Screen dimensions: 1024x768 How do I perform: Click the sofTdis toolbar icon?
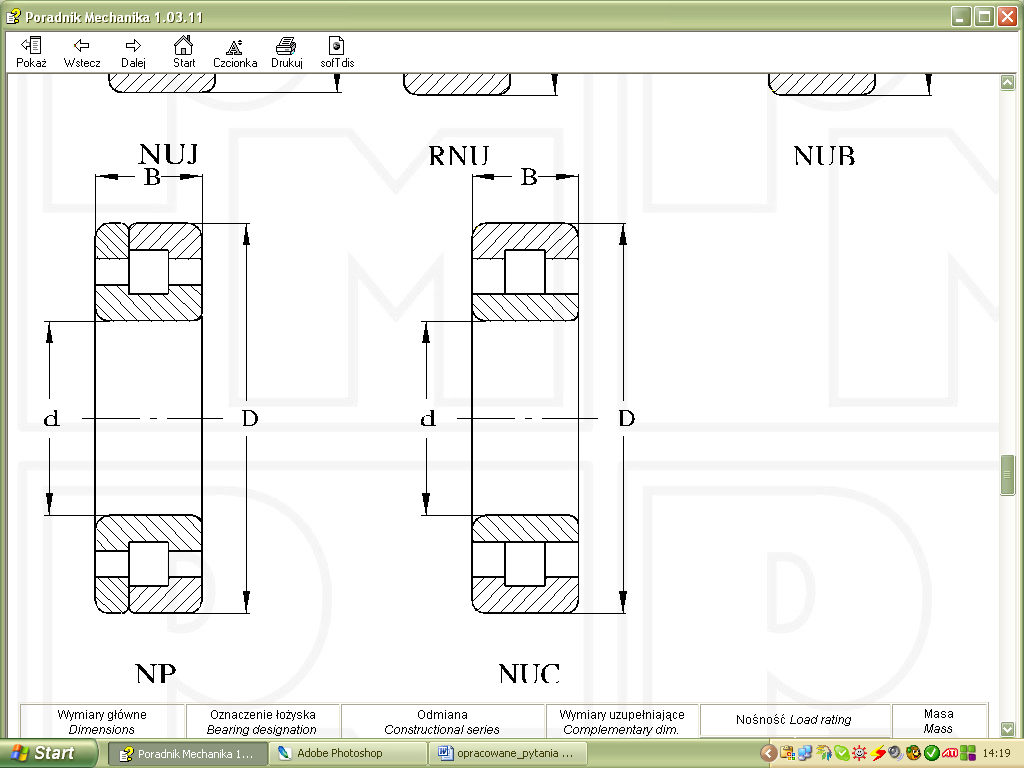[x=337, y=52]
